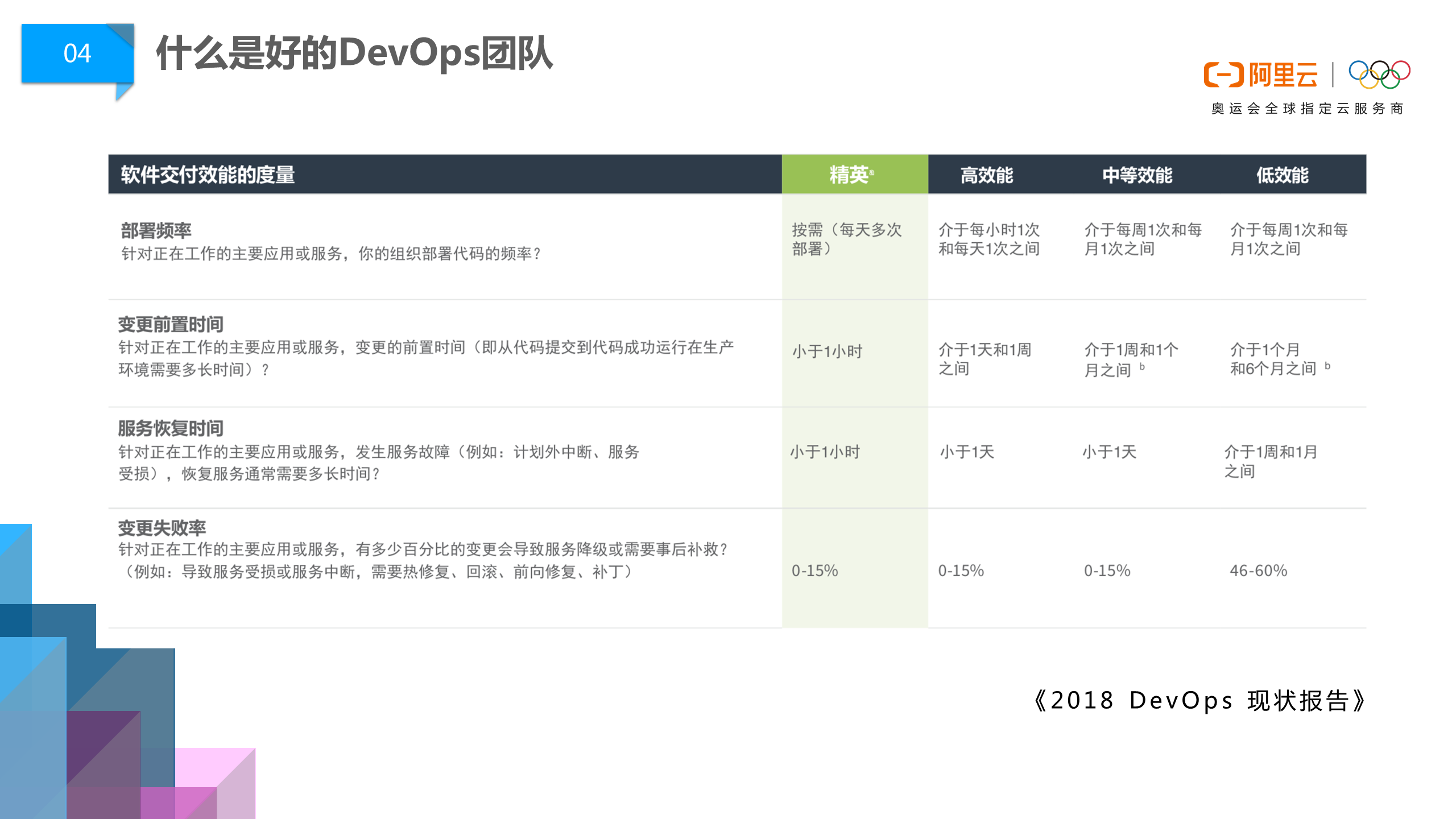Click the 中等效能 column header
The height and width of the screenshot is (819, 1456).
click(x=1137, y=175)
